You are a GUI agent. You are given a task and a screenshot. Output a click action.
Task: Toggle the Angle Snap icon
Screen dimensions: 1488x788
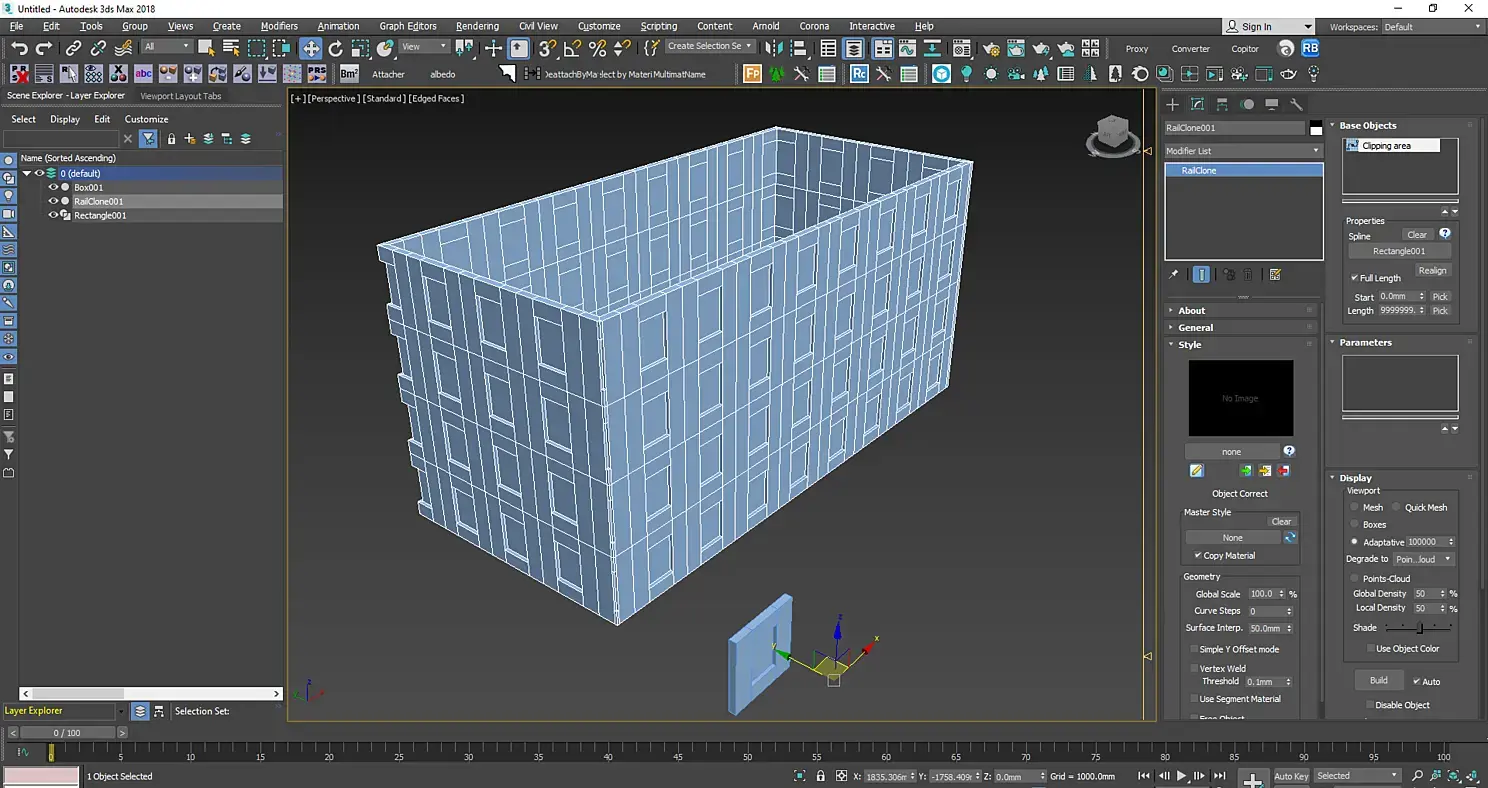(x=572, y=48)
